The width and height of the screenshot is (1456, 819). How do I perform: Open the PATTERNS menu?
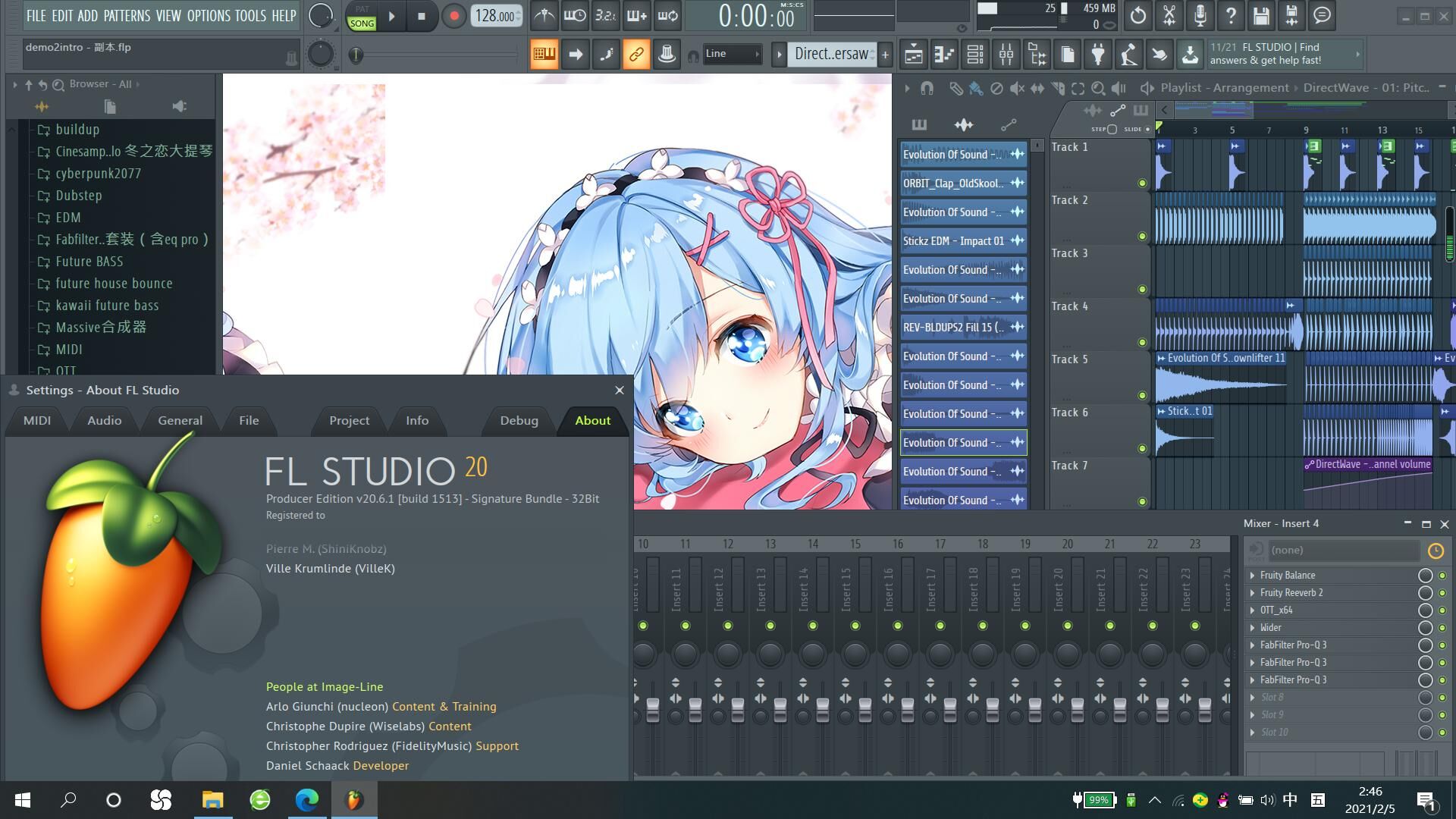pyautogui.click(x=127, y=16)
